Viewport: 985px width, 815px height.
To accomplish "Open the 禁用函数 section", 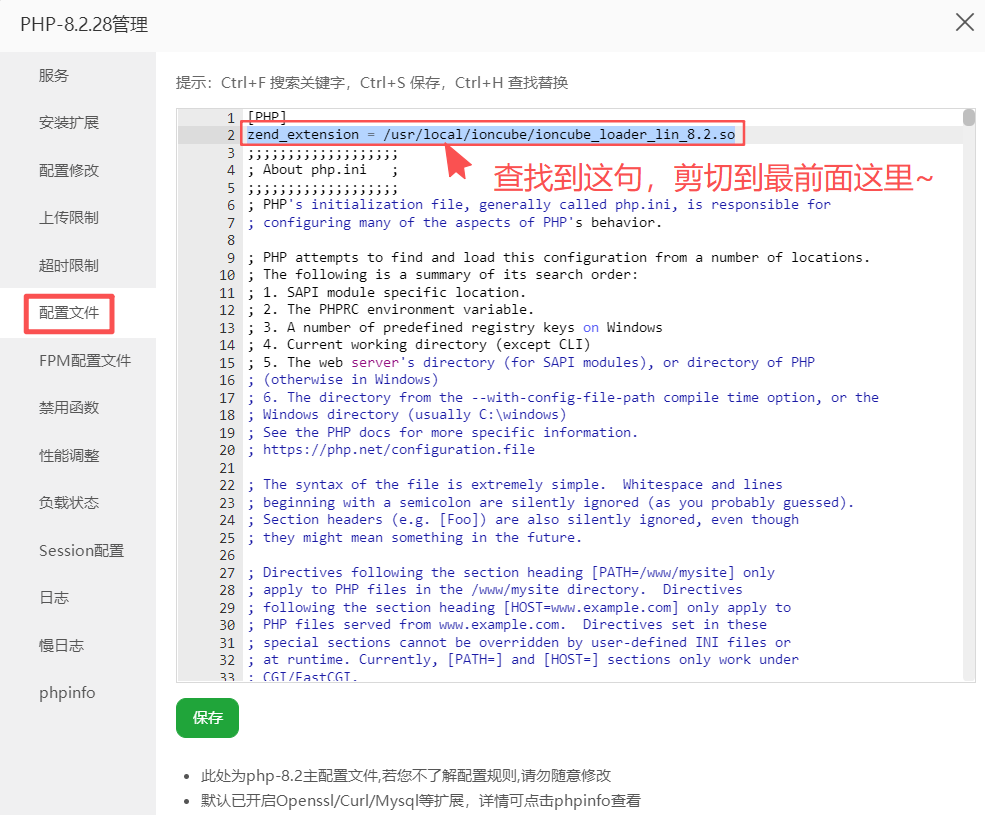I will (x=67, y=409).
